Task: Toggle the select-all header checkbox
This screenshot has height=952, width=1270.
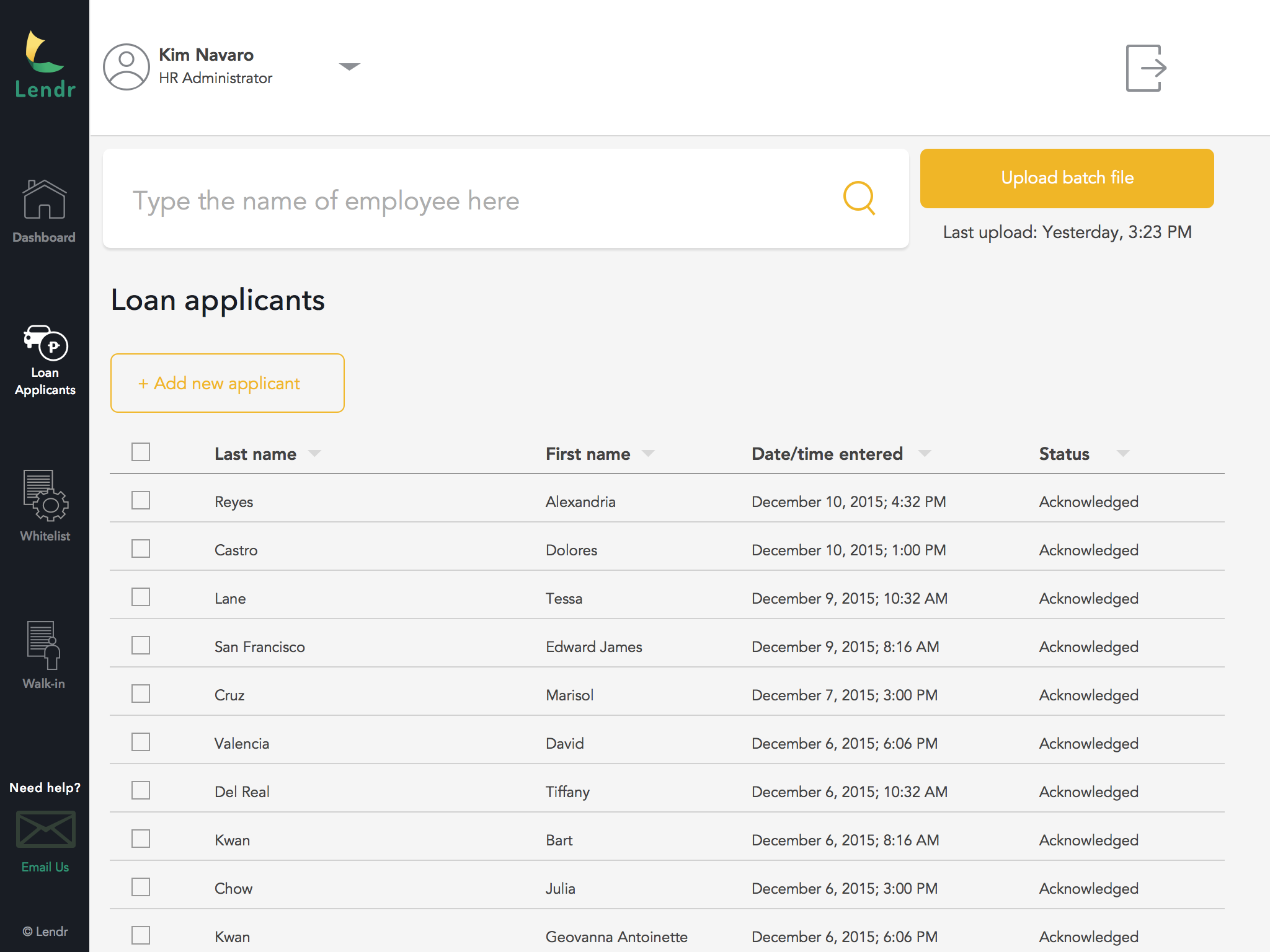Action: coord(141,452)
